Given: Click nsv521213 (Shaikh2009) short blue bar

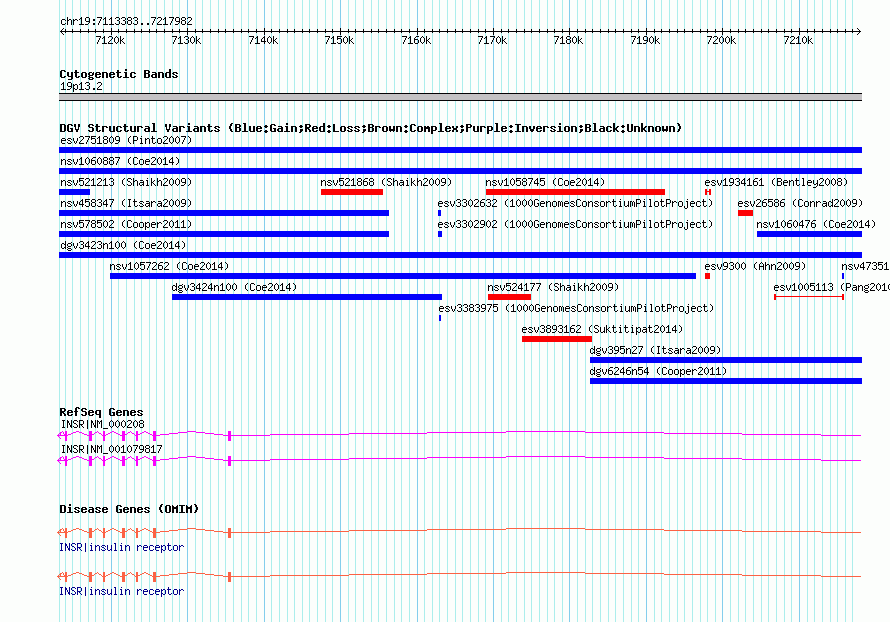Looking at the screenshot, I should [74, 192].
